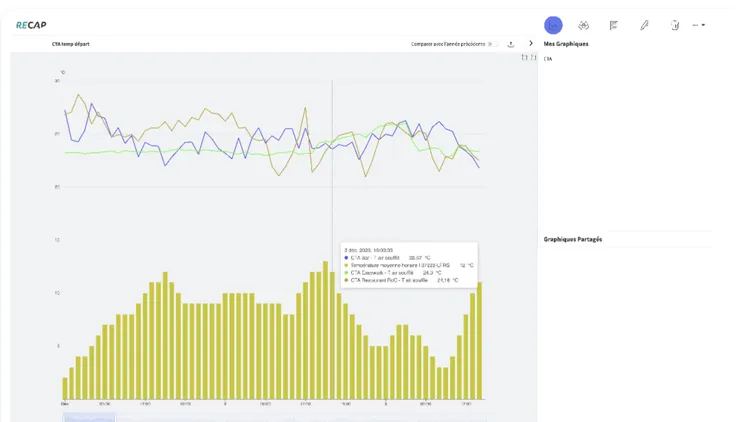Select the 'Graphiques Partagés' heading
The image size is (736, 422).
point(573,239)
